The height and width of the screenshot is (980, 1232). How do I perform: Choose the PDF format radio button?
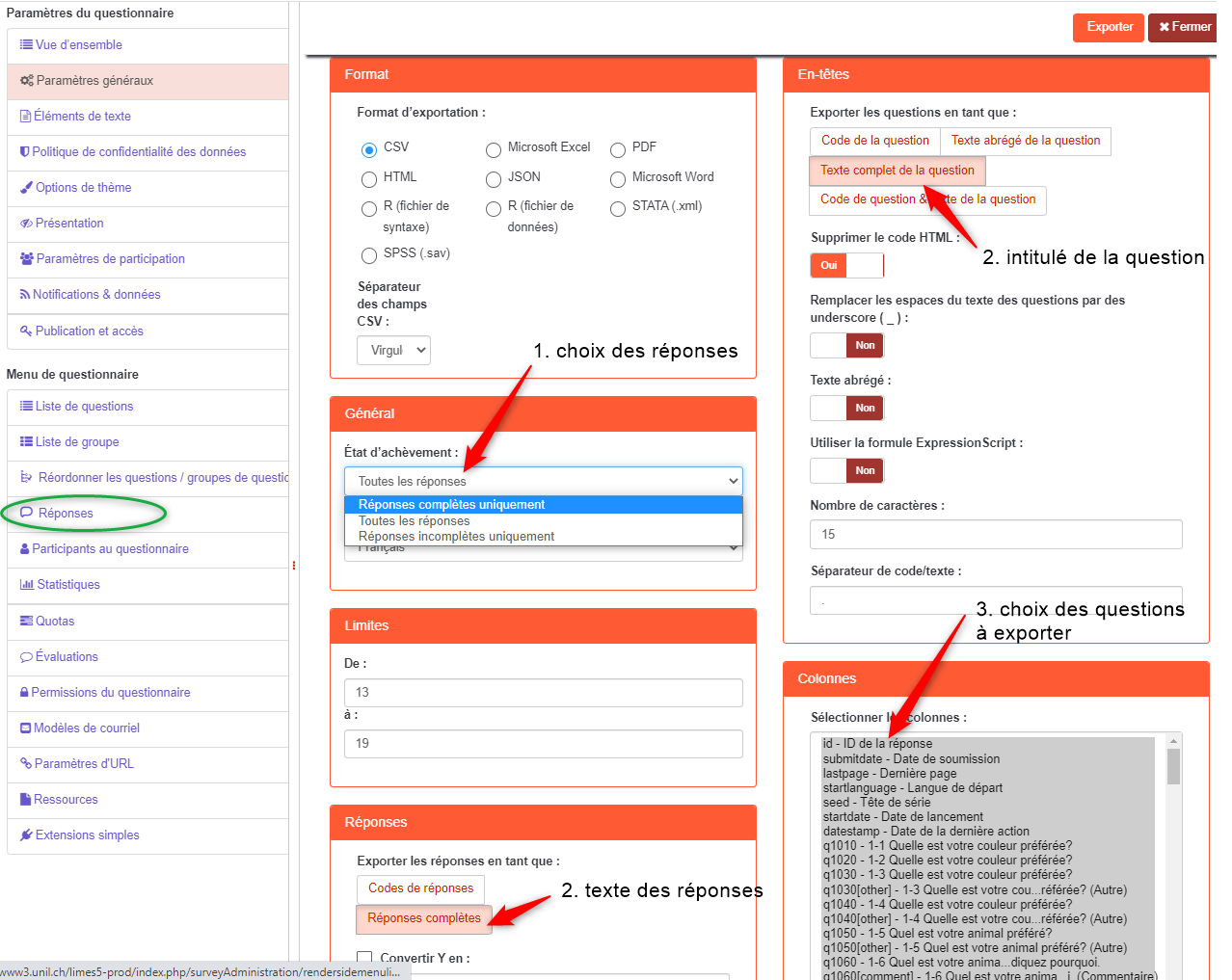click(618, 149)
